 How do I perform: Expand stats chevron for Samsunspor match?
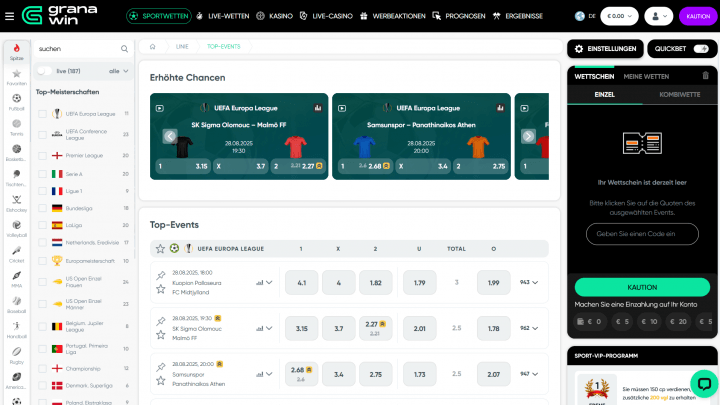269,374
